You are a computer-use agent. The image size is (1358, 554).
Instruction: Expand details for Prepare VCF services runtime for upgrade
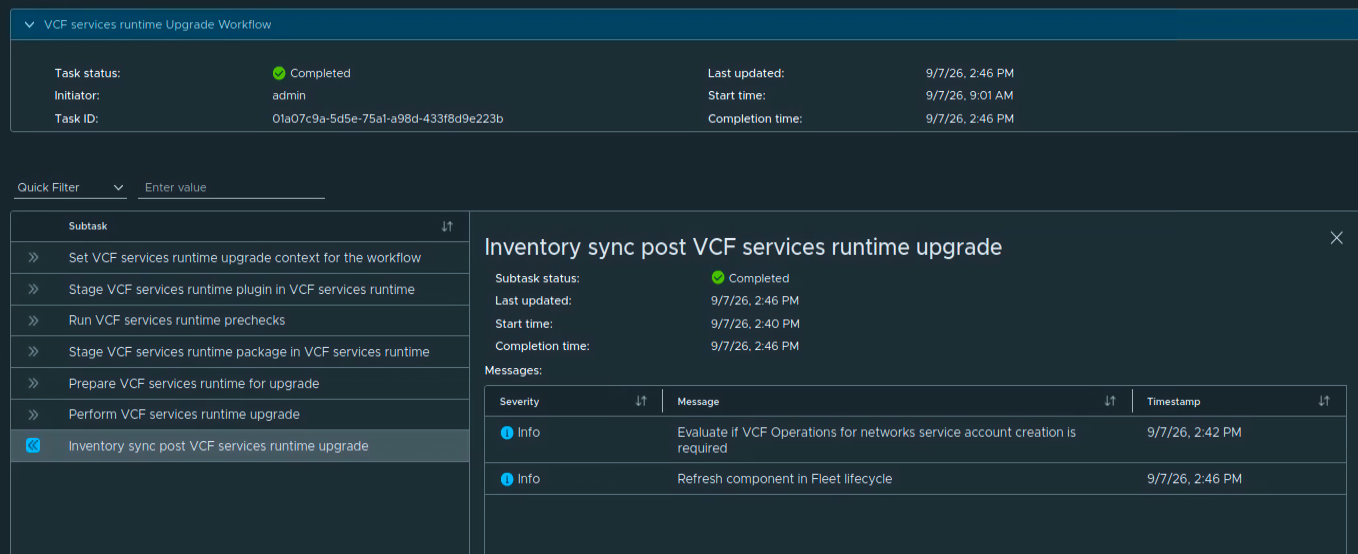pos(33,384)
